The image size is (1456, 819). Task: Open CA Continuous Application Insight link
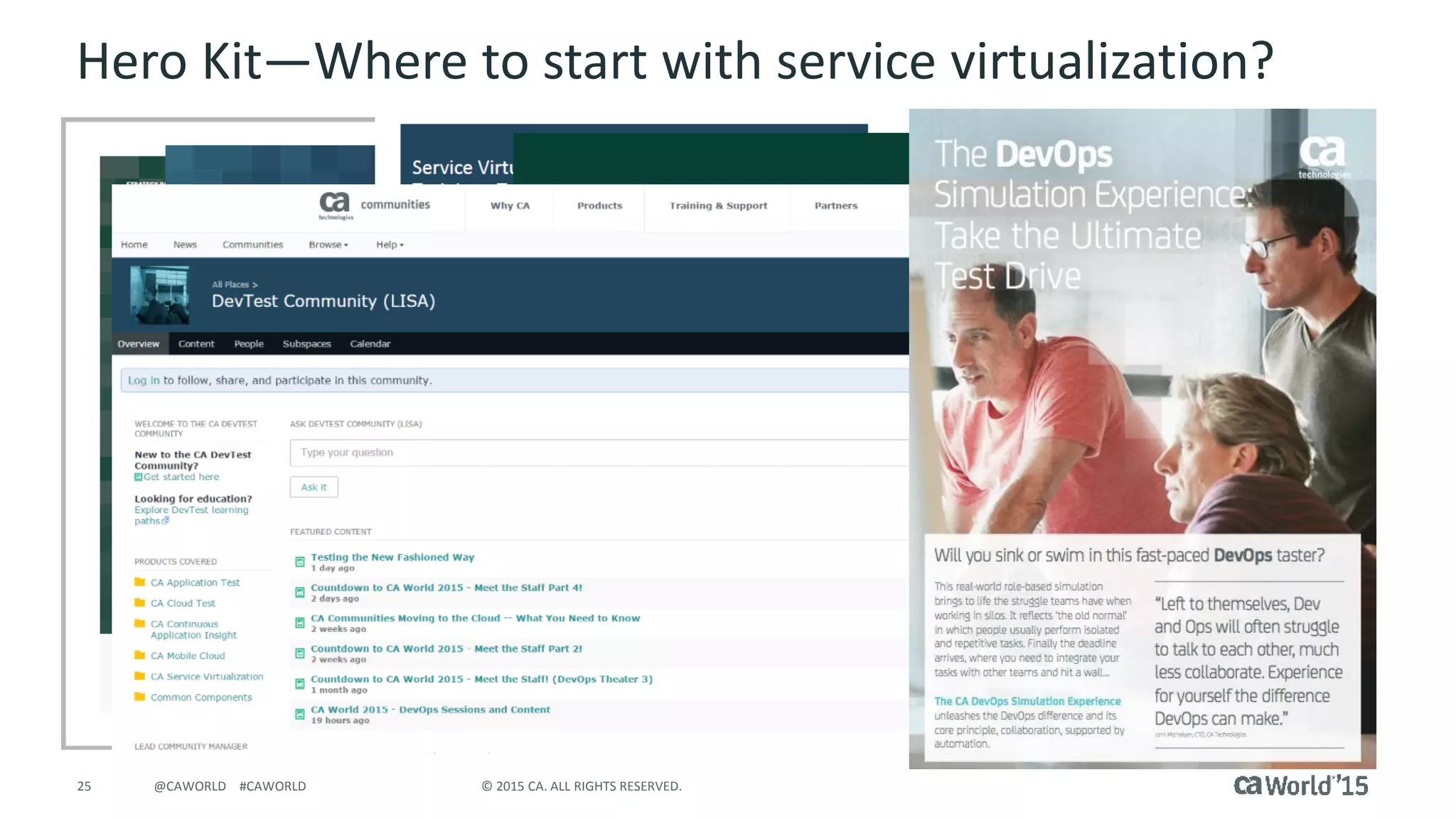pos(193,629)
